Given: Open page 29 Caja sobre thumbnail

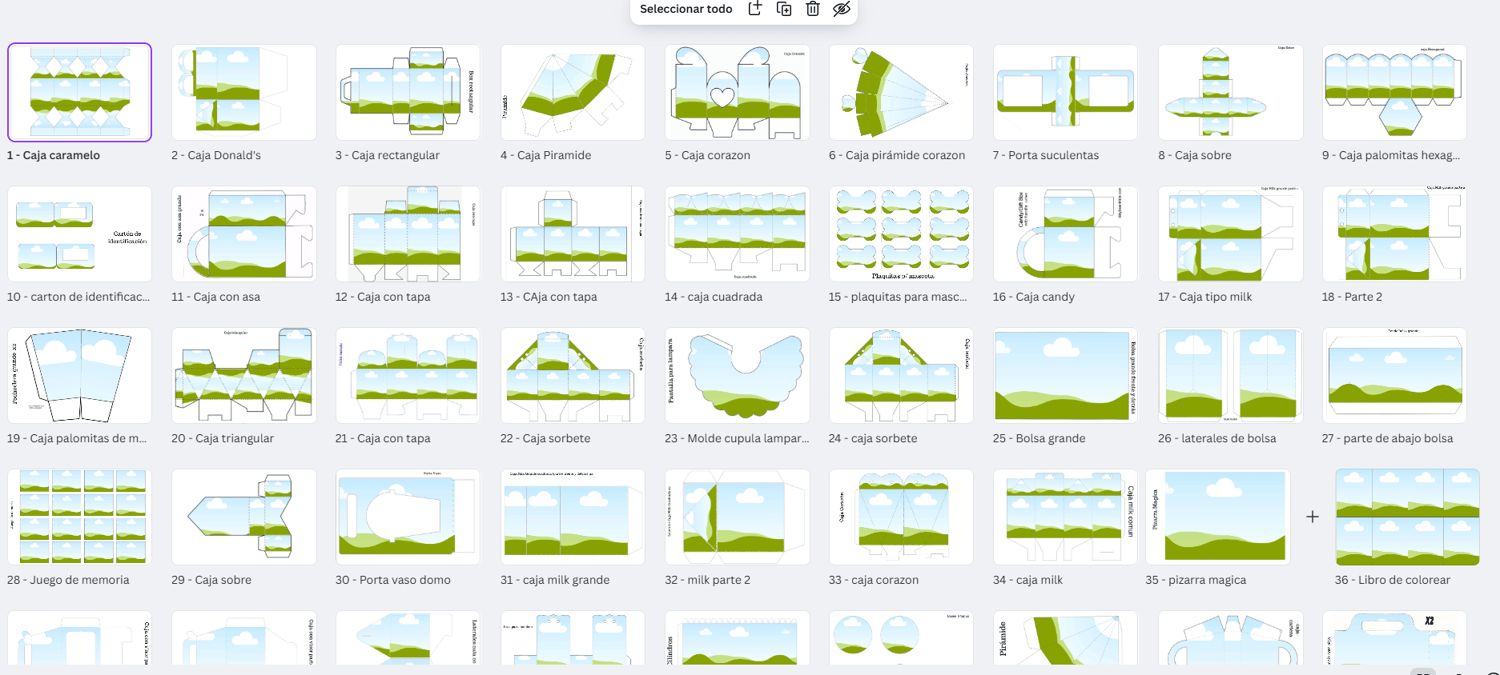Looking at the screenshot, I should (244, 517).
